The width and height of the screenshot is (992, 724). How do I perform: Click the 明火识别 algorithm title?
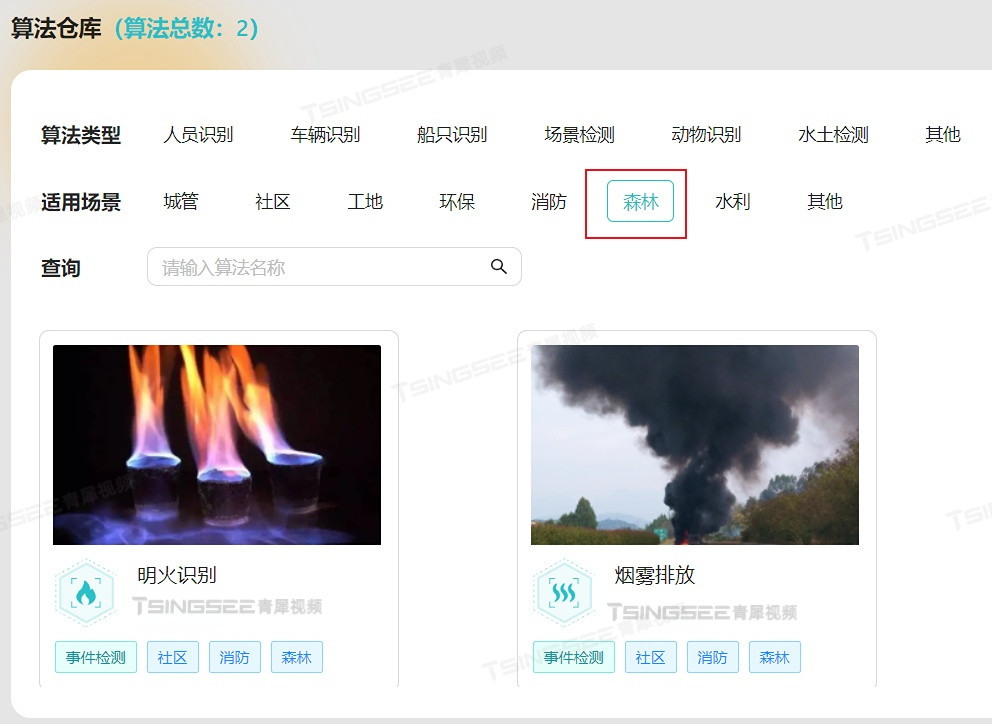click(x=177, y=575)
